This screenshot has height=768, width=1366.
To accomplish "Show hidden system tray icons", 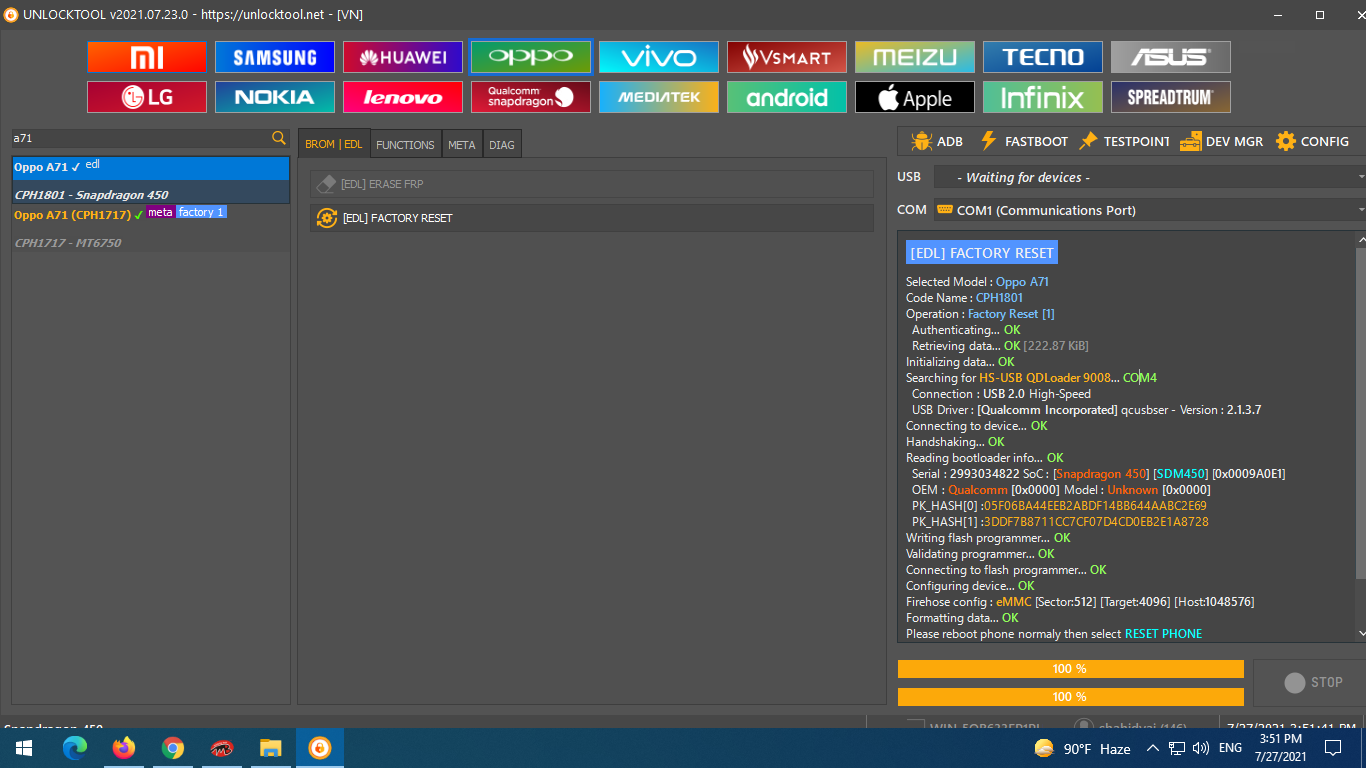I will pyautogui.click(x=1152, y=748).
